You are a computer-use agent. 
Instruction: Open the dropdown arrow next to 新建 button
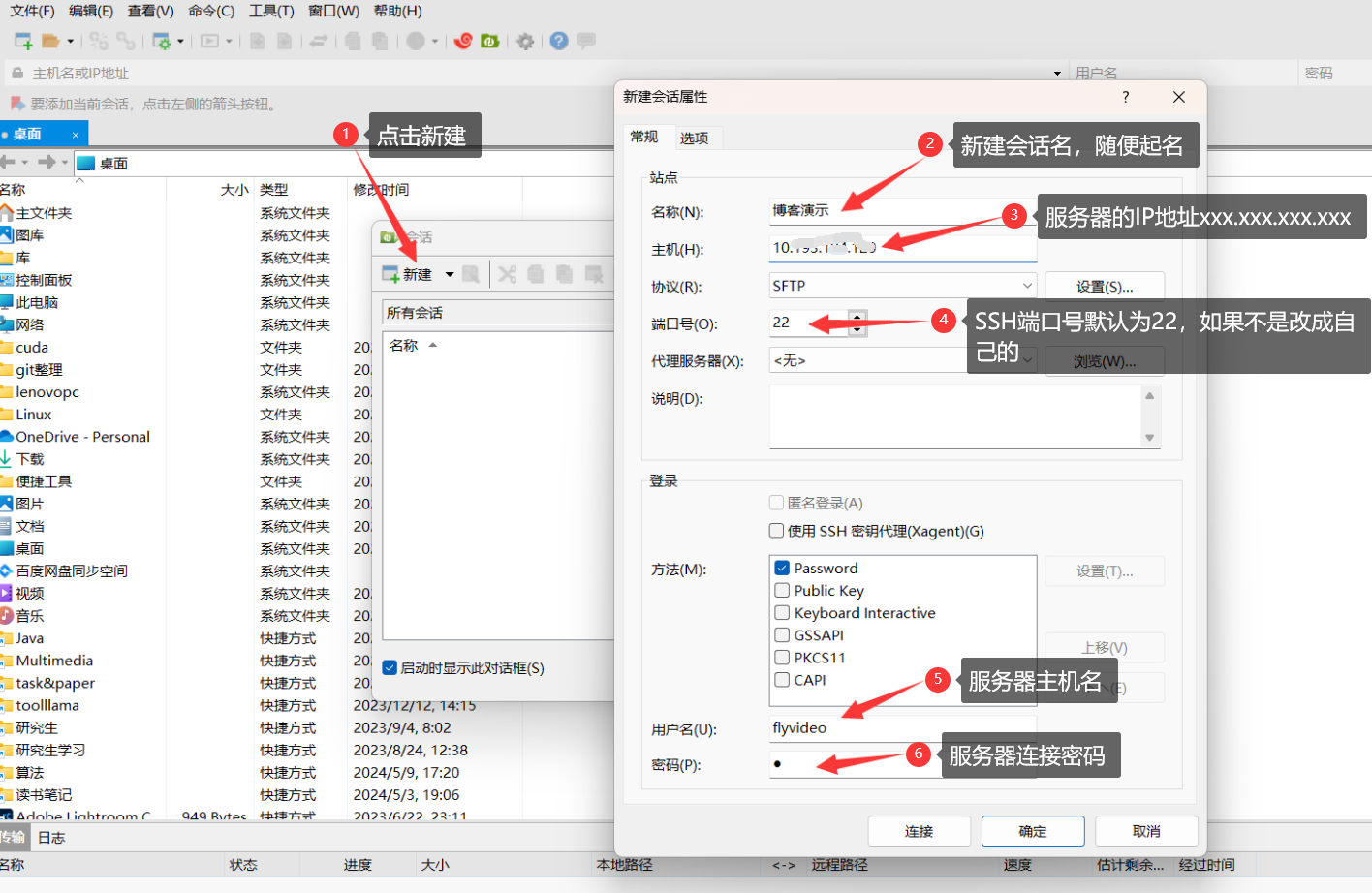click(450, 274)
